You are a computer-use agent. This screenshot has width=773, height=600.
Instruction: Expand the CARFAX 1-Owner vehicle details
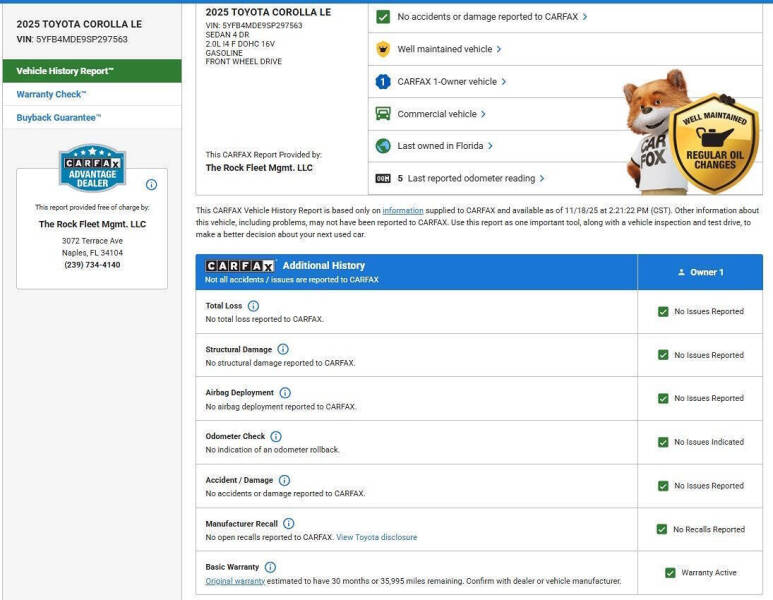tap(451, 82)
